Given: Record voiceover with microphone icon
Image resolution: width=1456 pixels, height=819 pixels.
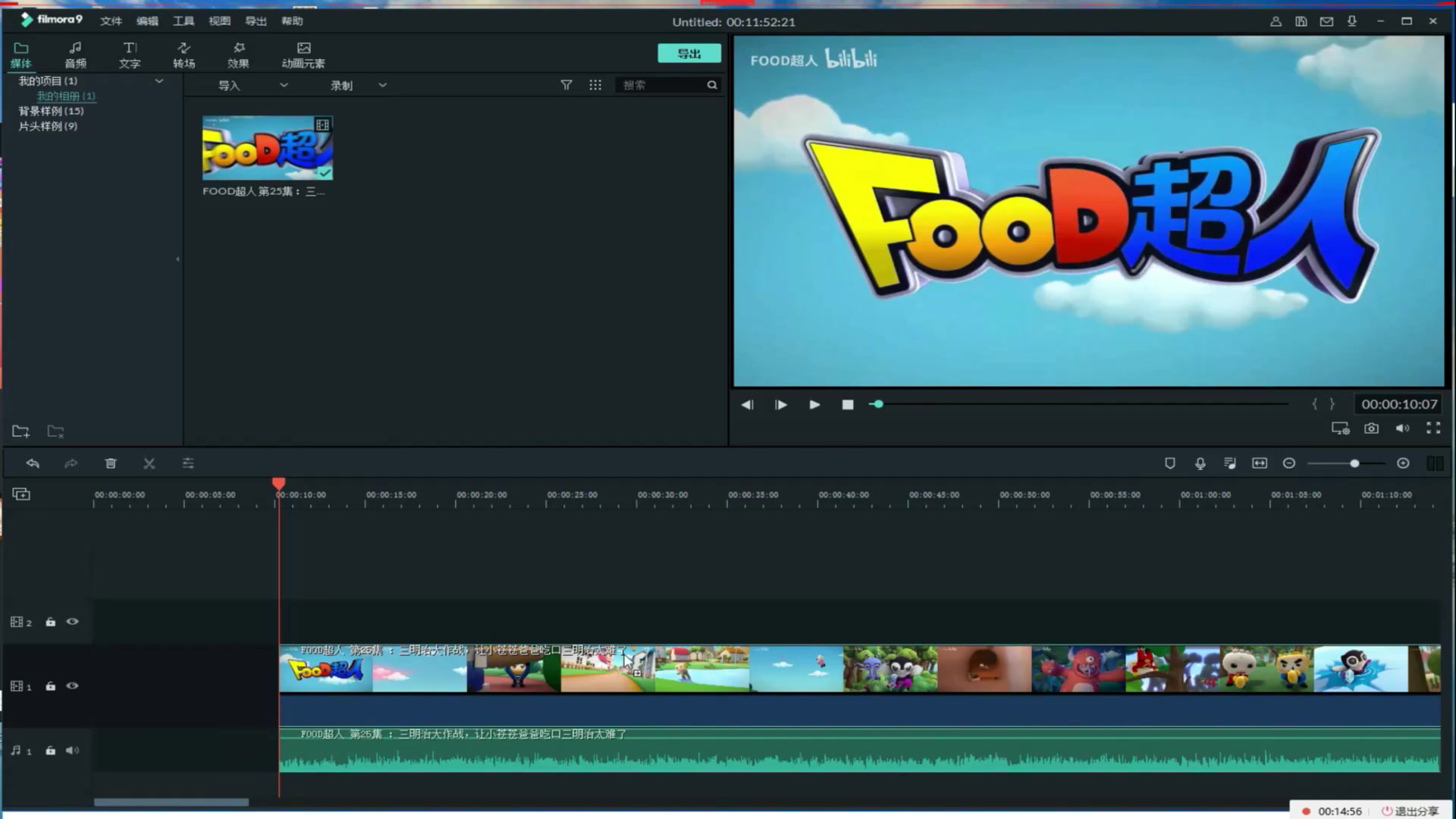Looking at the screenshot, I should pos(1200,463).
